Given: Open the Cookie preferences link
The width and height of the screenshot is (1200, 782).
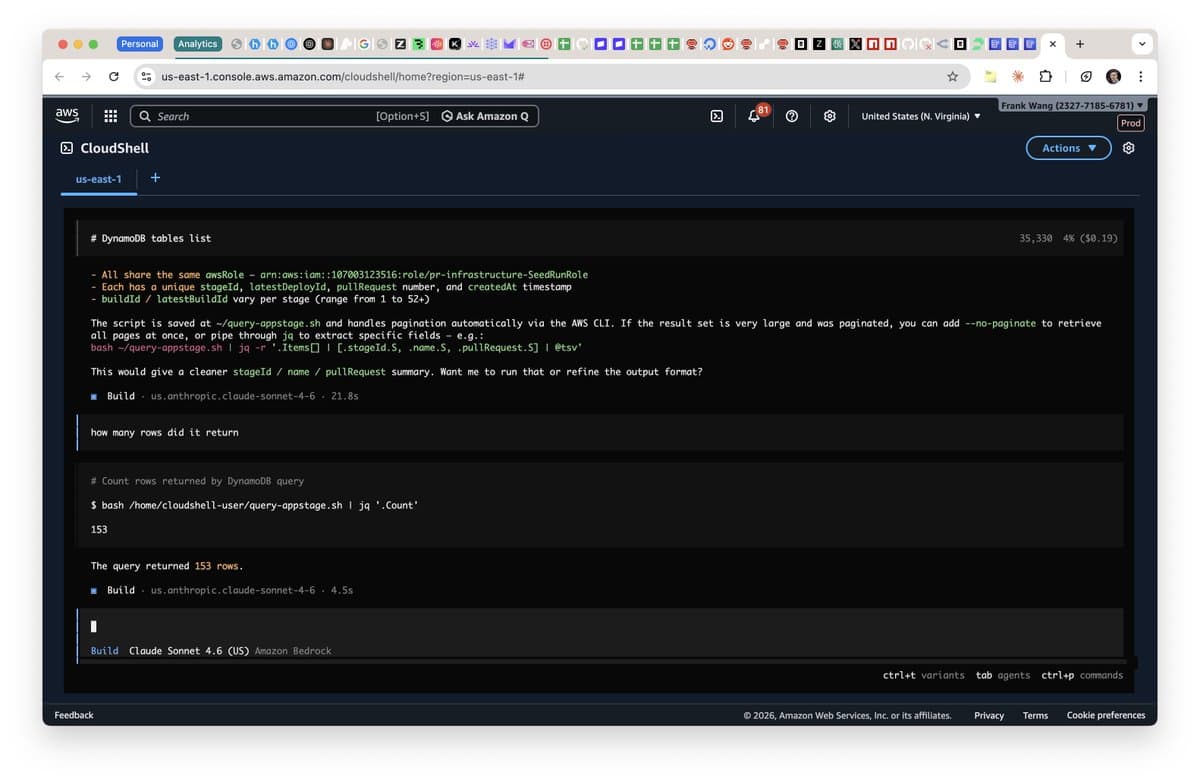Looking at the screenshot, I should click(1105, 715).
